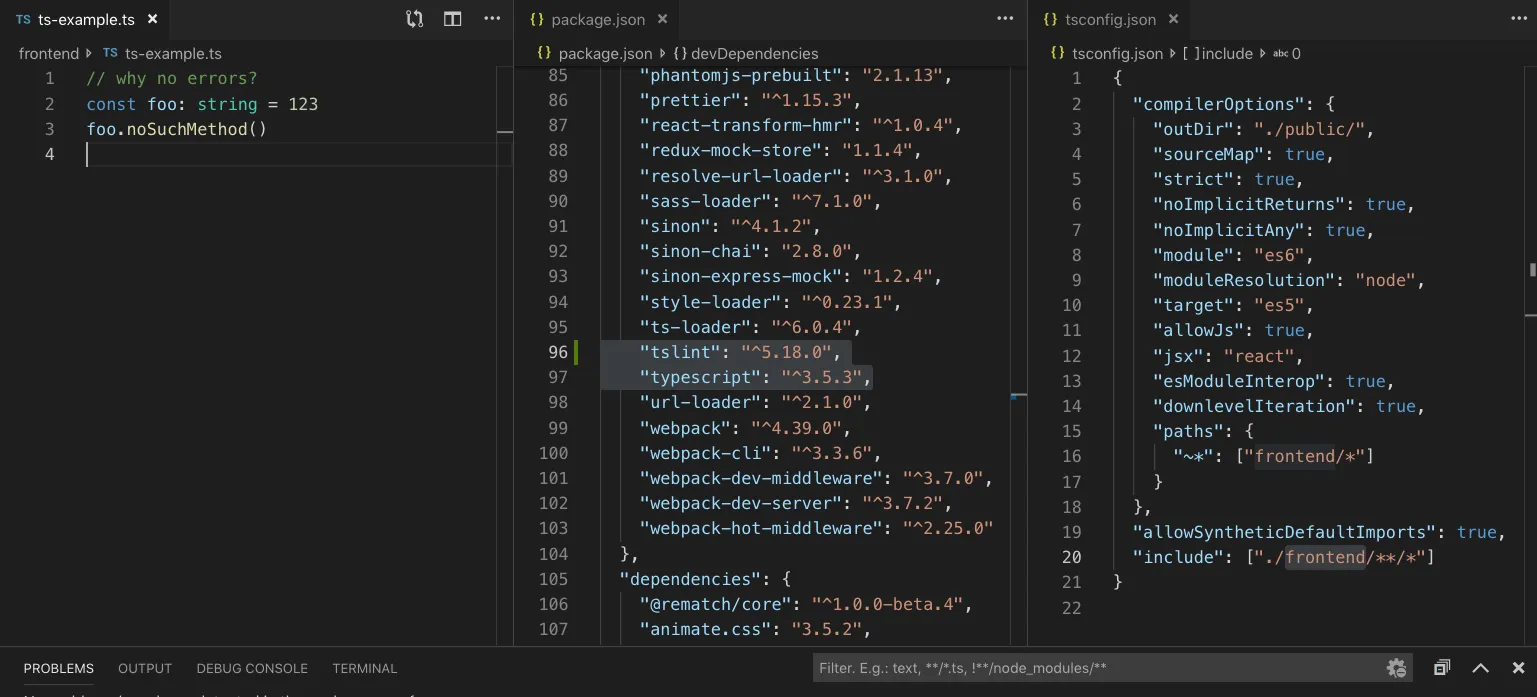Open the TERMINAL panel tab

pos(365,668)
